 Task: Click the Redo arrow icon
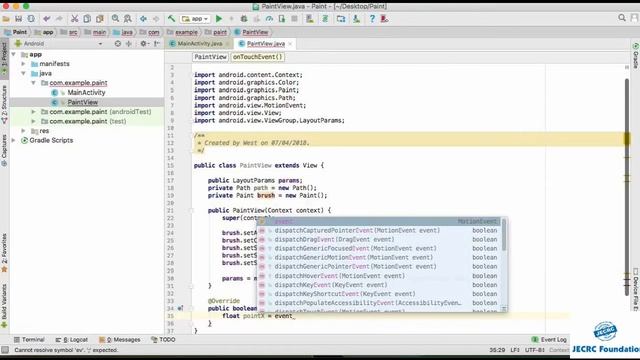tap(60, 19)
